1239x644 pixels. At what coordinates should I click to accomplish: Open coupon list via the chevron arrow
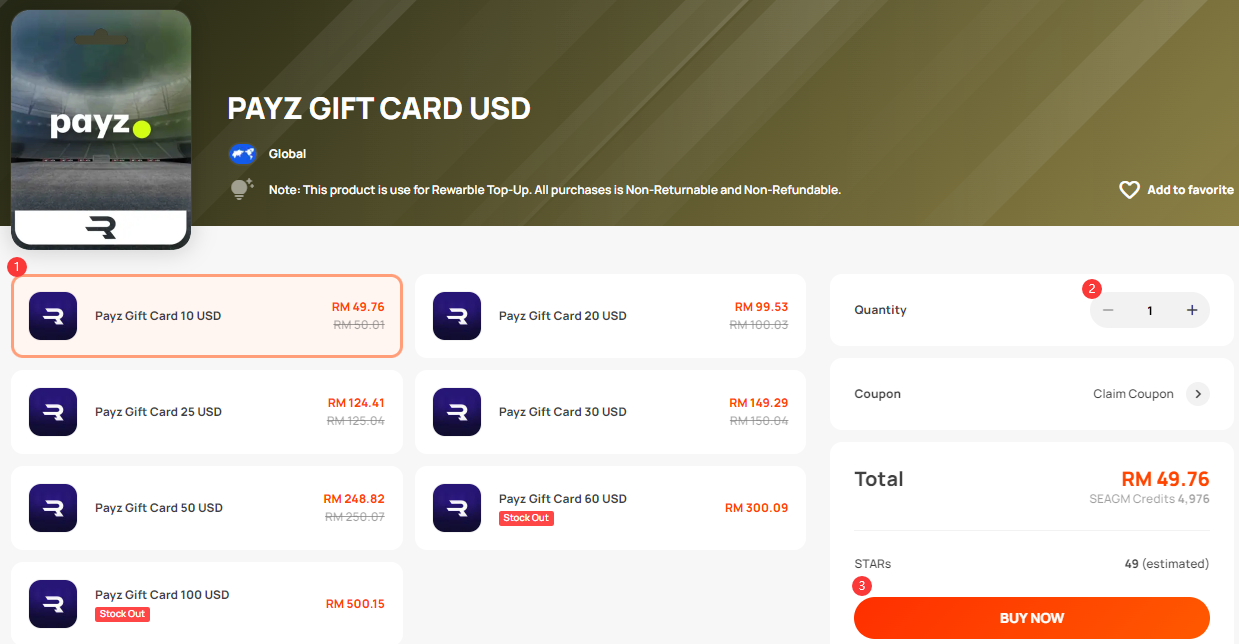point(1197,394)
